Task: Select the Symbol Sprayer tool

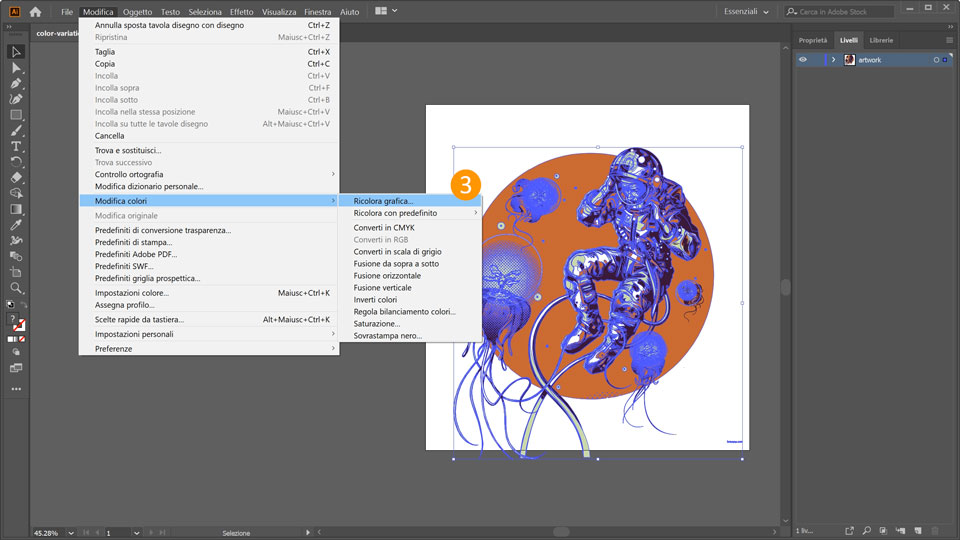Action: coord(16,241)
